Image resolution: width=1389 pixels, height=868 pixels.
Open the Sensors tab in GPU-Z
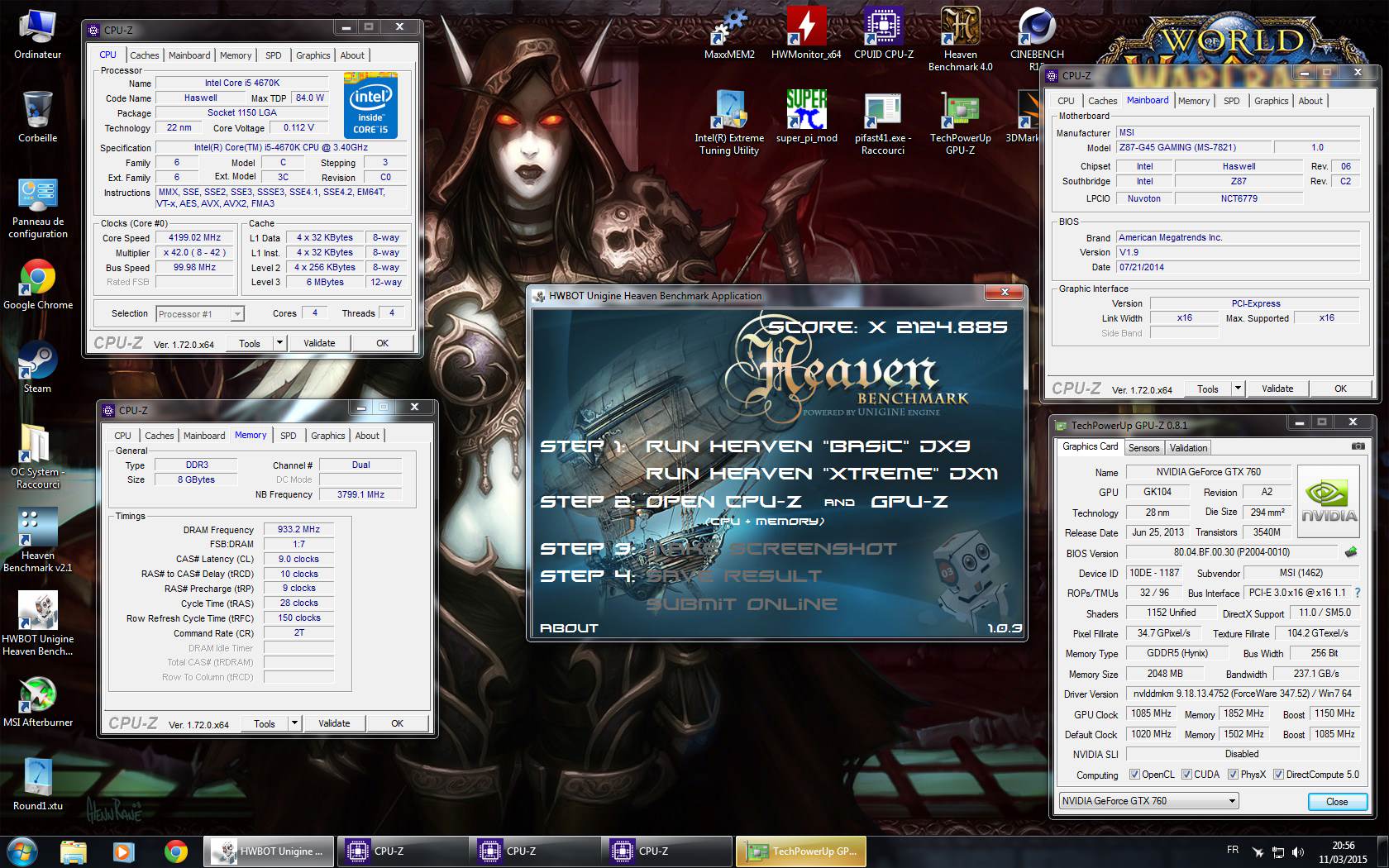click(1143, 447)
